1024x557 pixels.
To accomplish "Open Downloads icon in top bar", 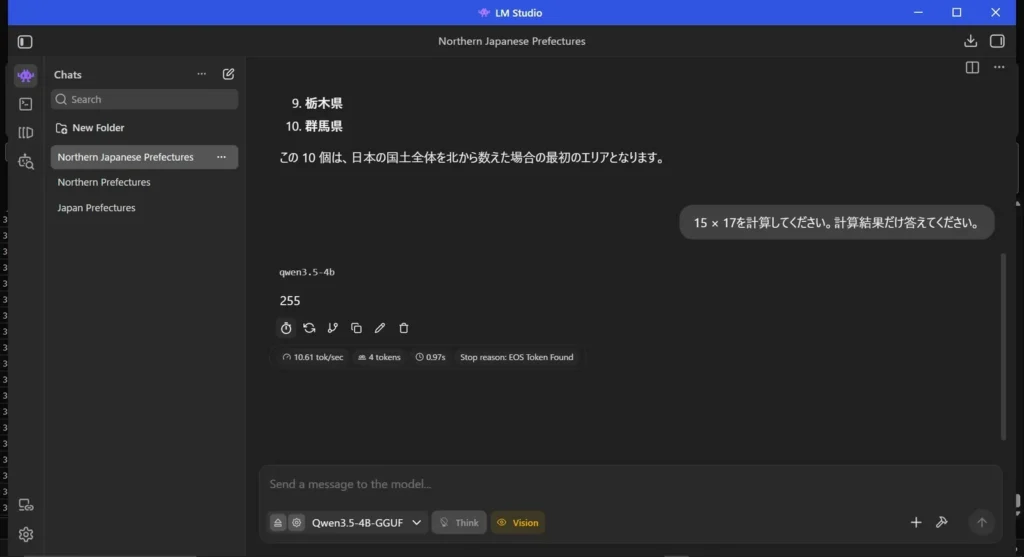I will pyautogui.click(x=970, y=41).
